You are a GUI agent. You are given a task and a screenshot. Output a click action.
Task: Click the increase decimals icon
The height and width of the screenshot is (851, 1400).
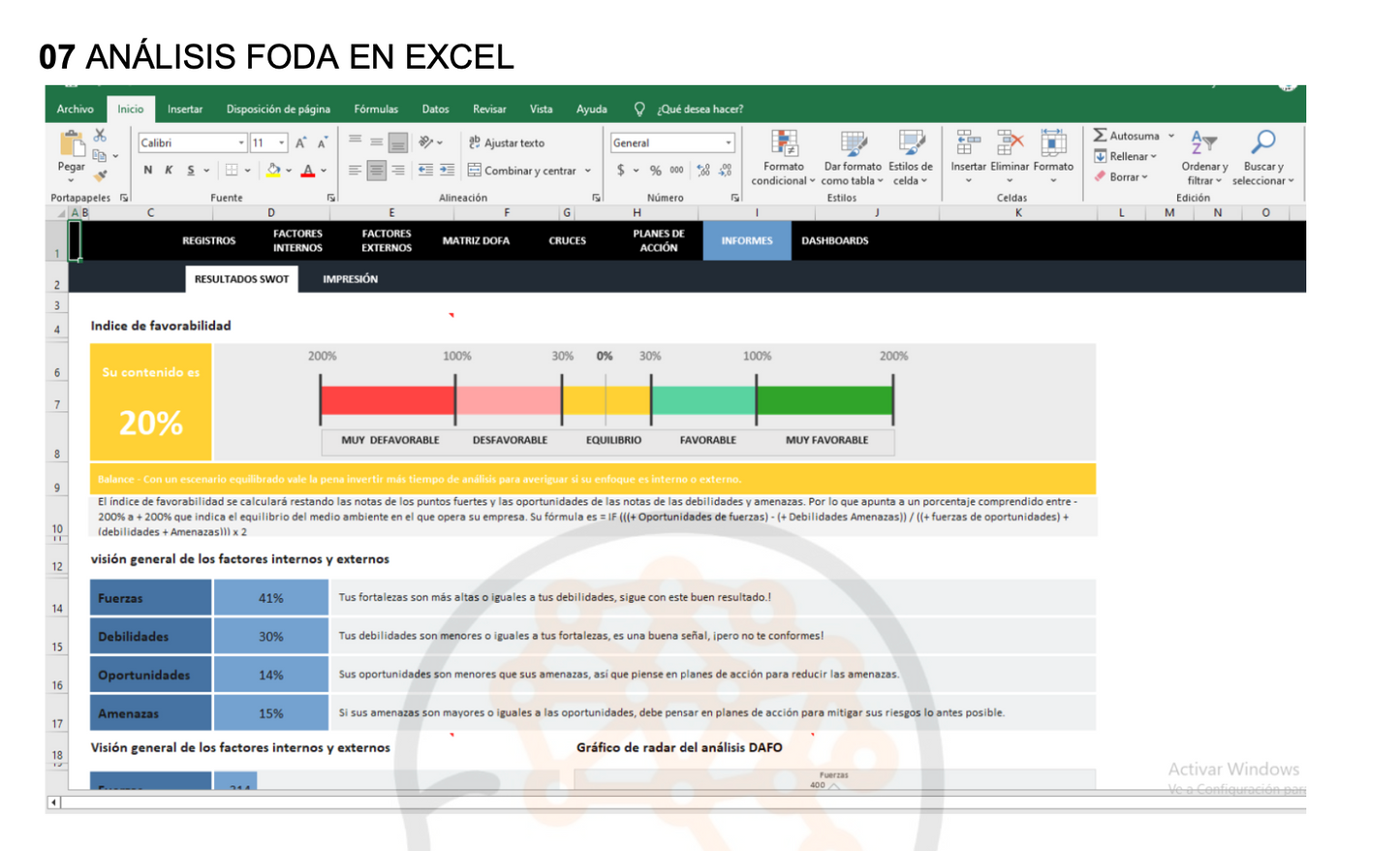[703, 171]
